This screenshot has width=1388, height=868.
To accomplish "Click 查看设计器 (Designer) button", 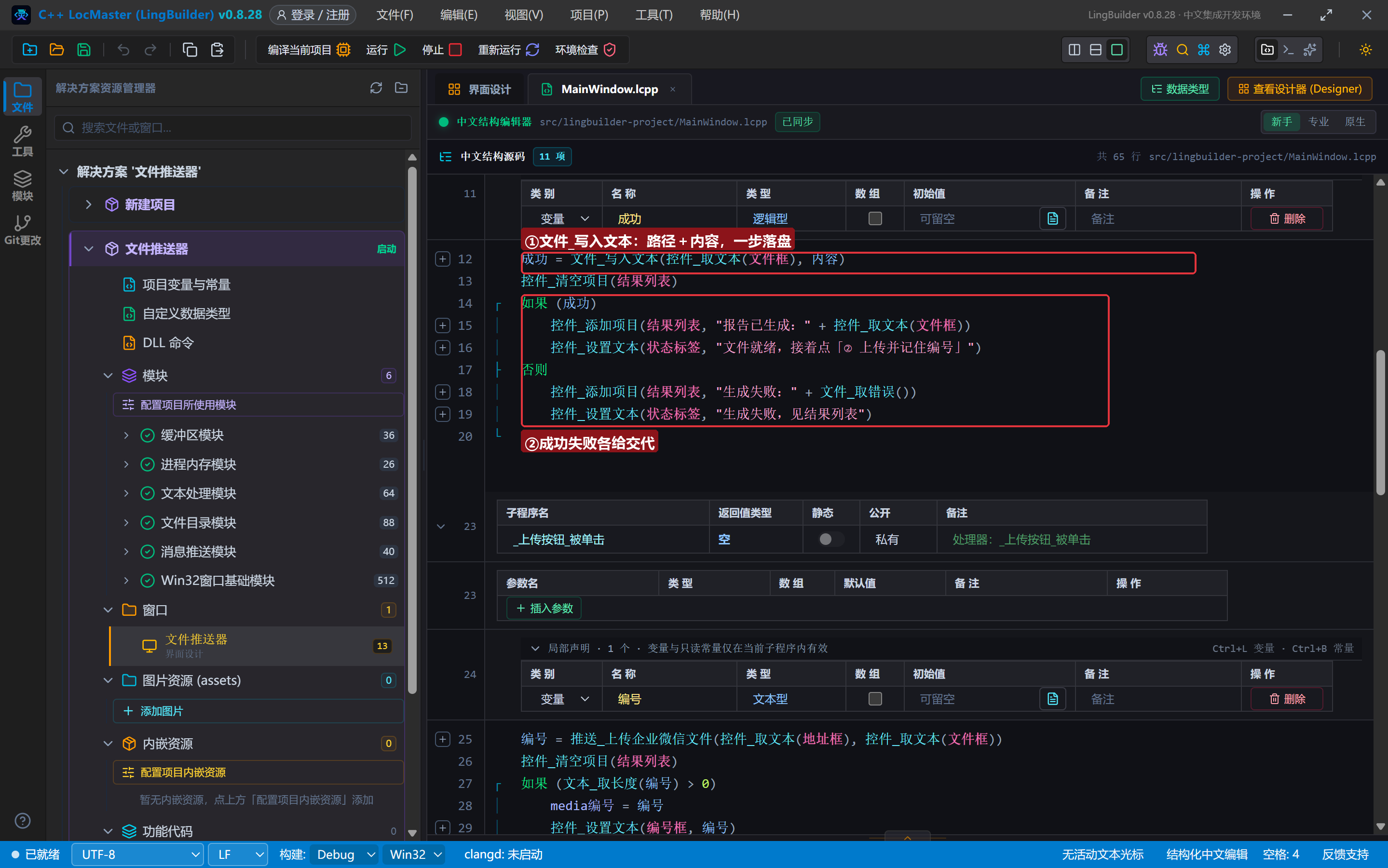I will click(1300, 89).
